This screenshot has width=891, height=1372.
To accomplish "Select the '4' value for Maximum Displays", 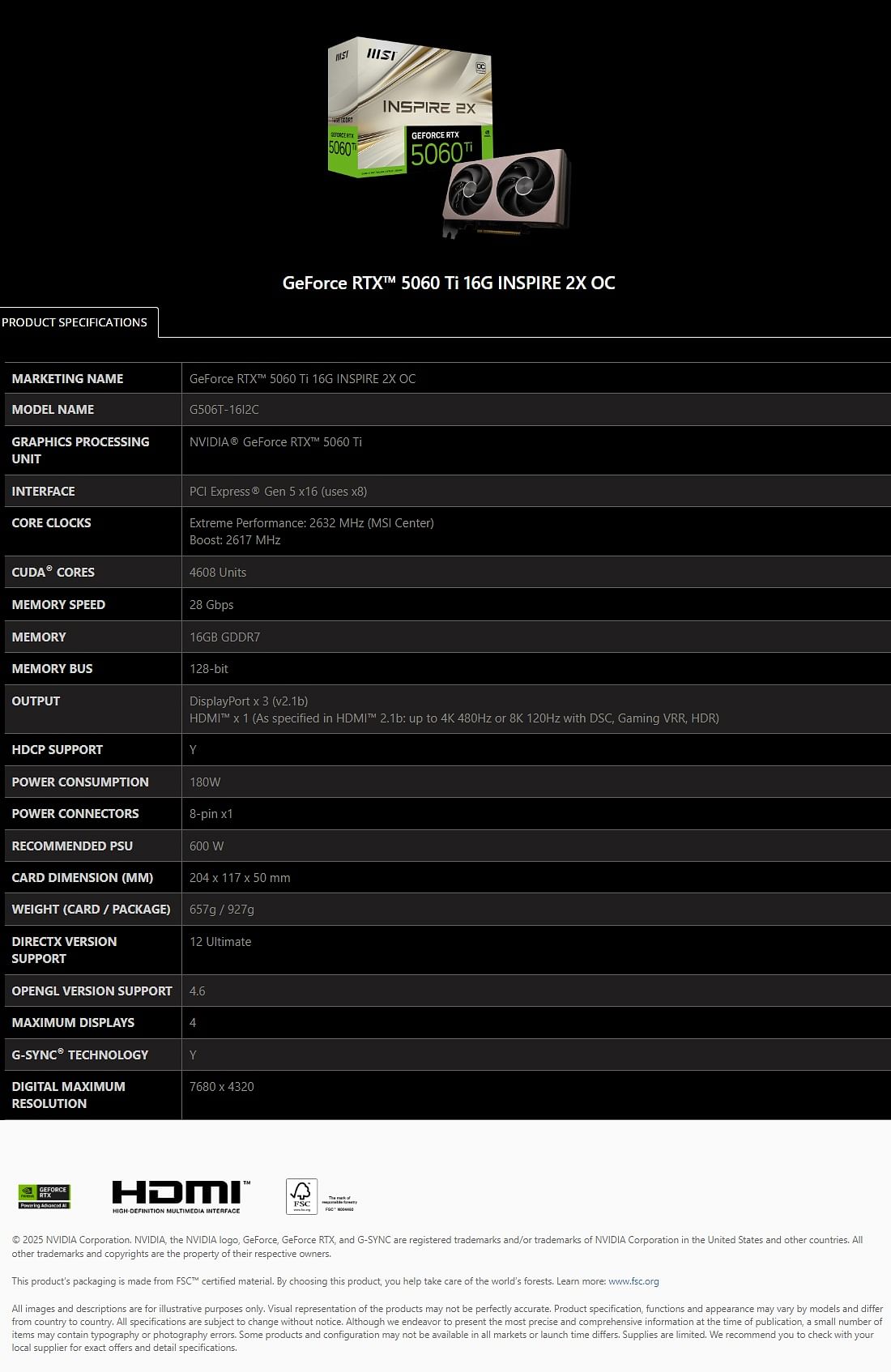I will click(x=193, y=1023).
